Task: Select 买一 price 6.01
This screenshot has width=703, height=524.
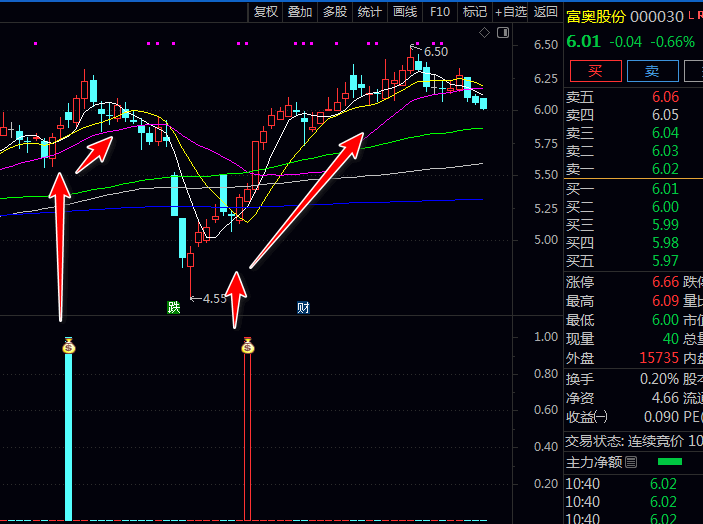Action: point(665,189)
